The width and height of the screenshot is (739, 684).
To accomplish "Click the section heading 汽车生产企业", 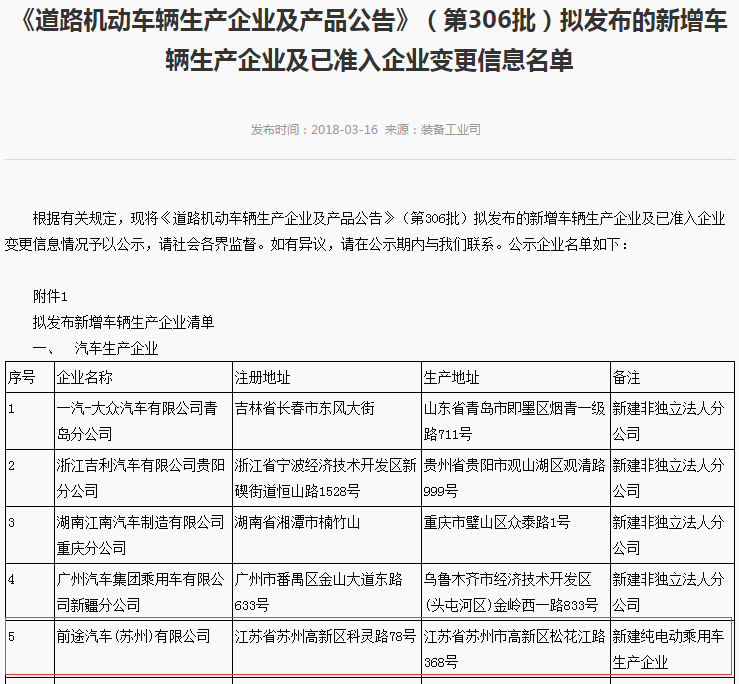I will pos(116,348).
